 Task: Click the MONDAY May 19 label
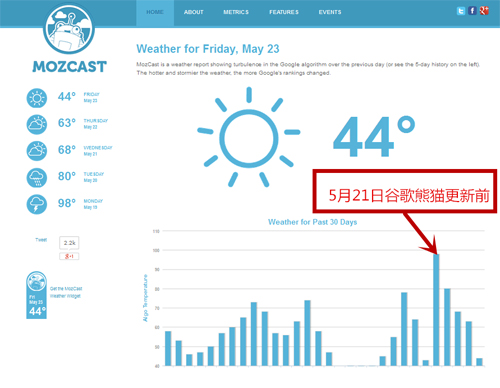(93, 204)
